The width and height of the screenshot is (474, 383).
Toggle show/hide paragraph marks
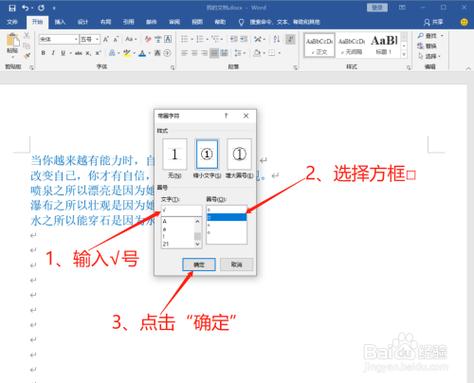[291, 39]
